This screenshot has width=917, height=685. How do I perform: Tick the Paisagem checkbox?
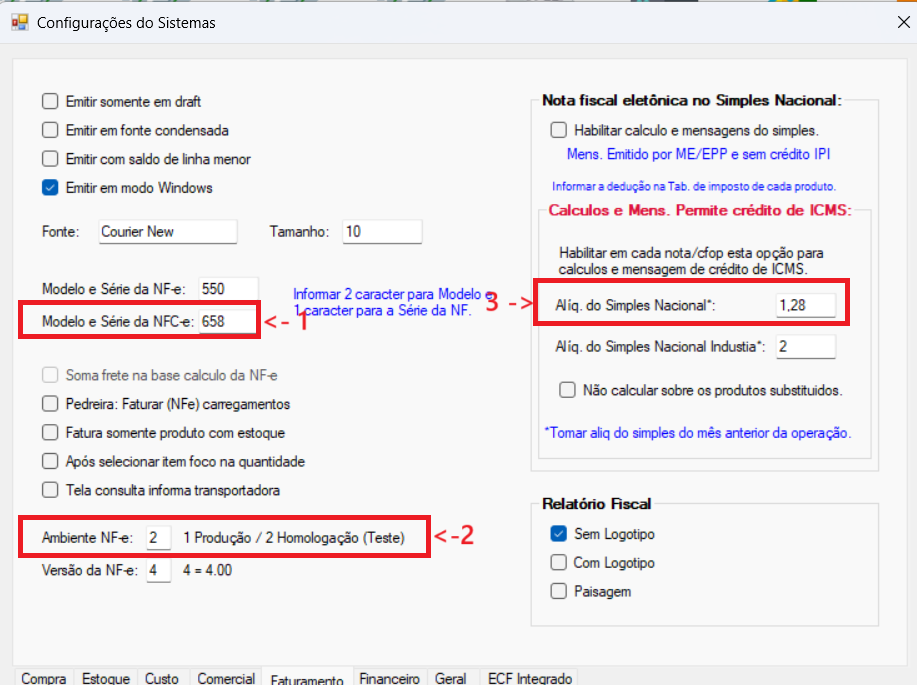[x=559, y=591]
